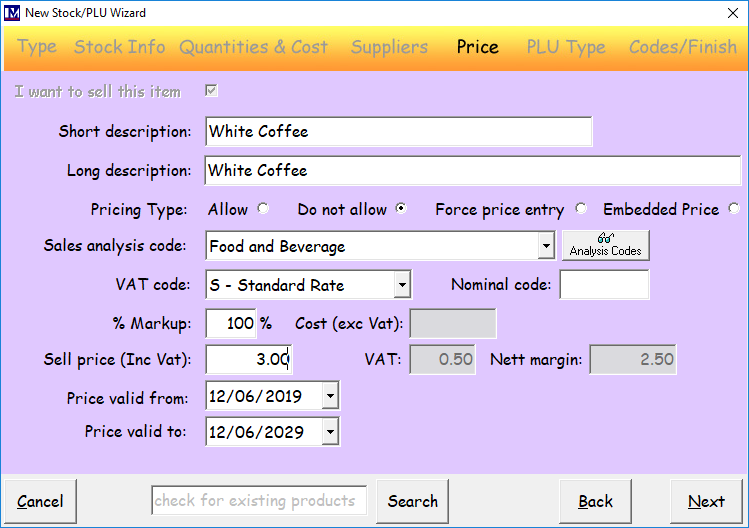
Task: Expand the Sales analysis code dropdown
Action: 546,246
